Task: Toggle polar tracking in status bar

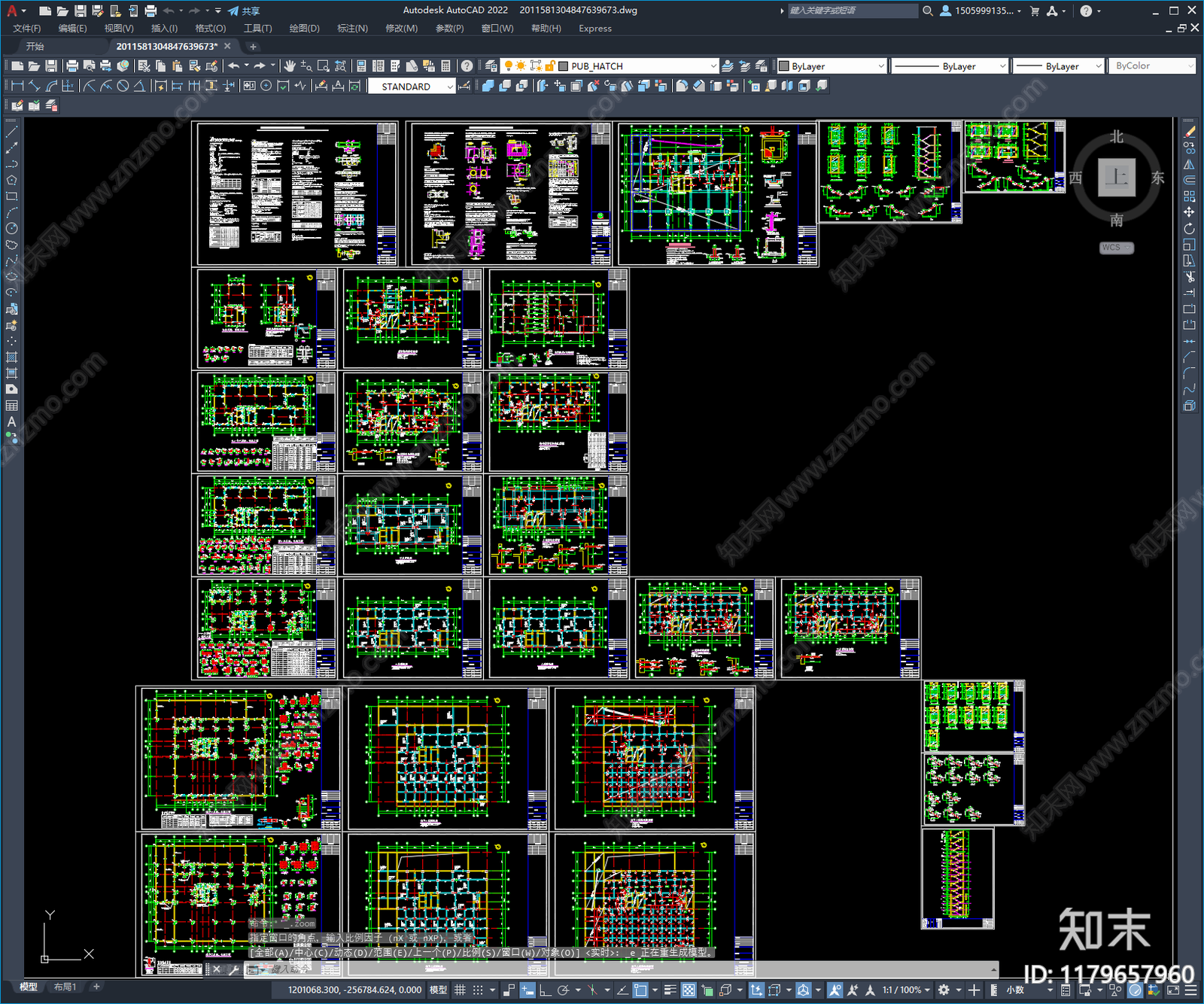Action: (563, 990)
